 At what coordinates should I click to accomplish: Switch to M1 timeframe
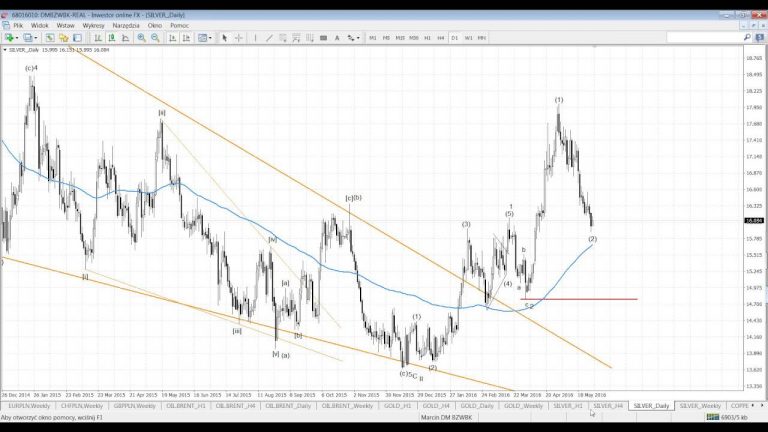[x=373, y=38]
